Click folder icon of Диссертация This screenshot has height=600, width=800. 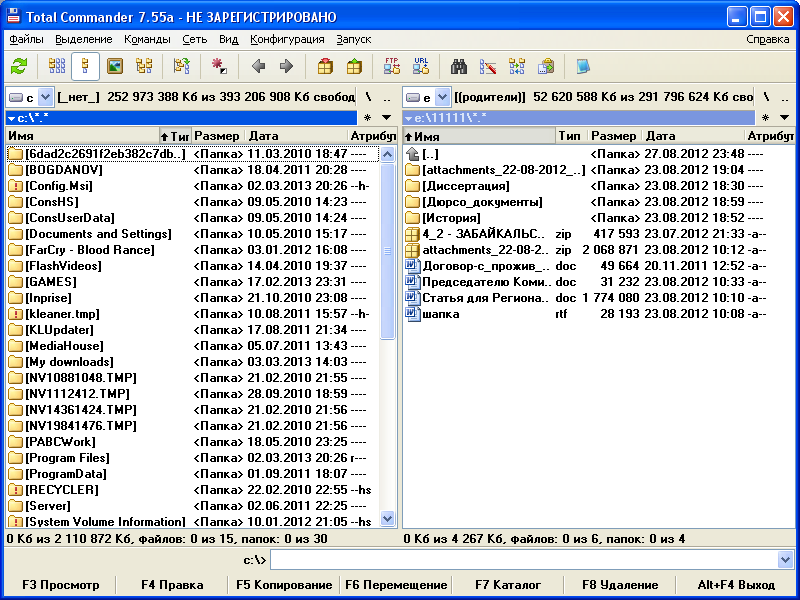click(x=412, y=186)
